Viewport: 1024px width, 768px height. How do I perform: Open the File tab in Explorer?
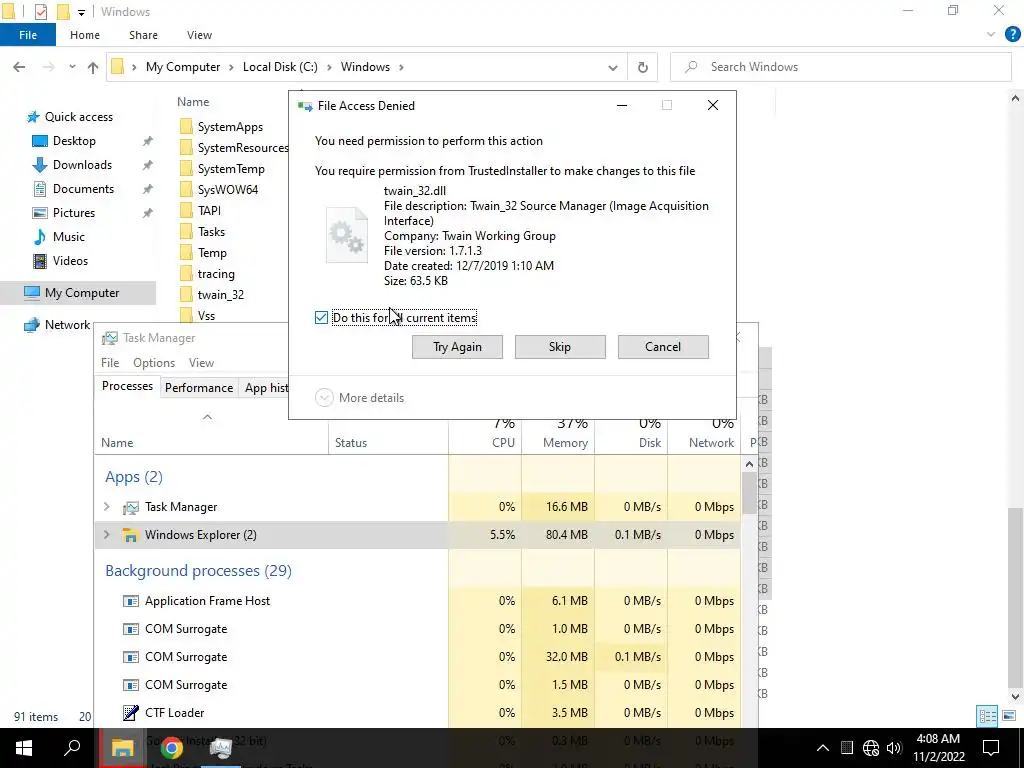coord(28,35)
